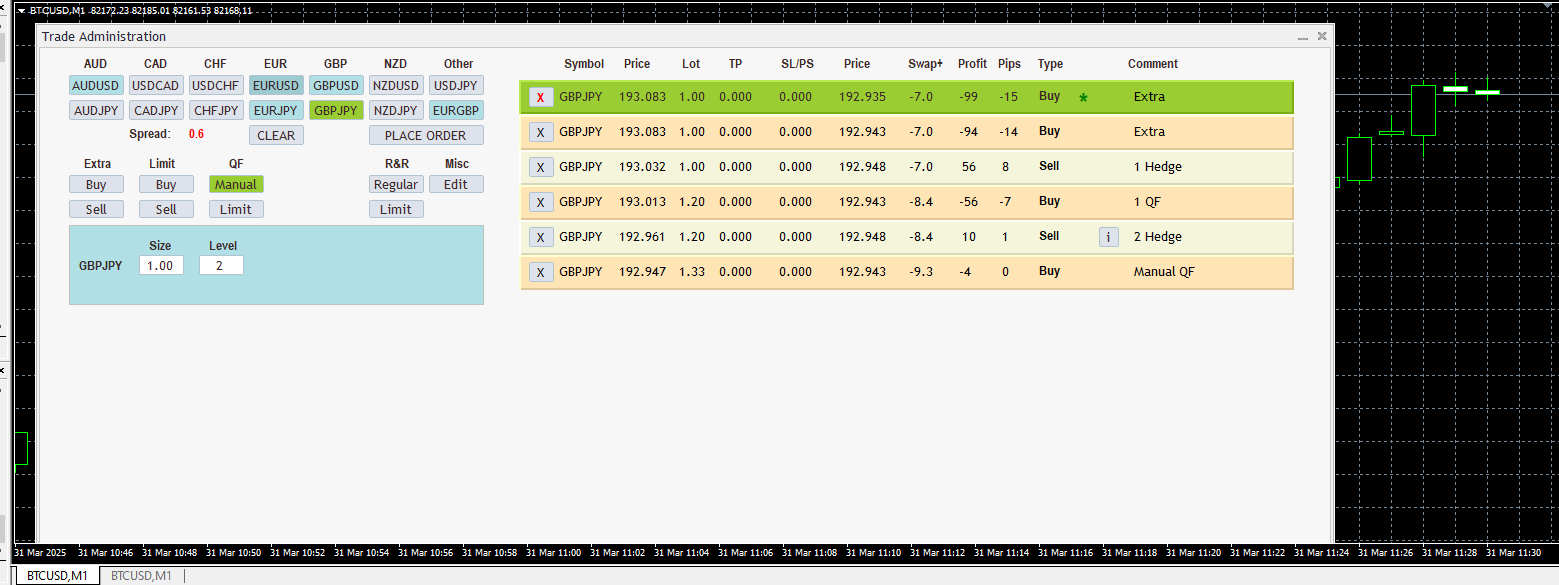Viewport: 1559px width, 585px height.
Task: Switch to the first BTCUSD,M1 chart tab
Action: pyautogui.click(x=57, y=576)
